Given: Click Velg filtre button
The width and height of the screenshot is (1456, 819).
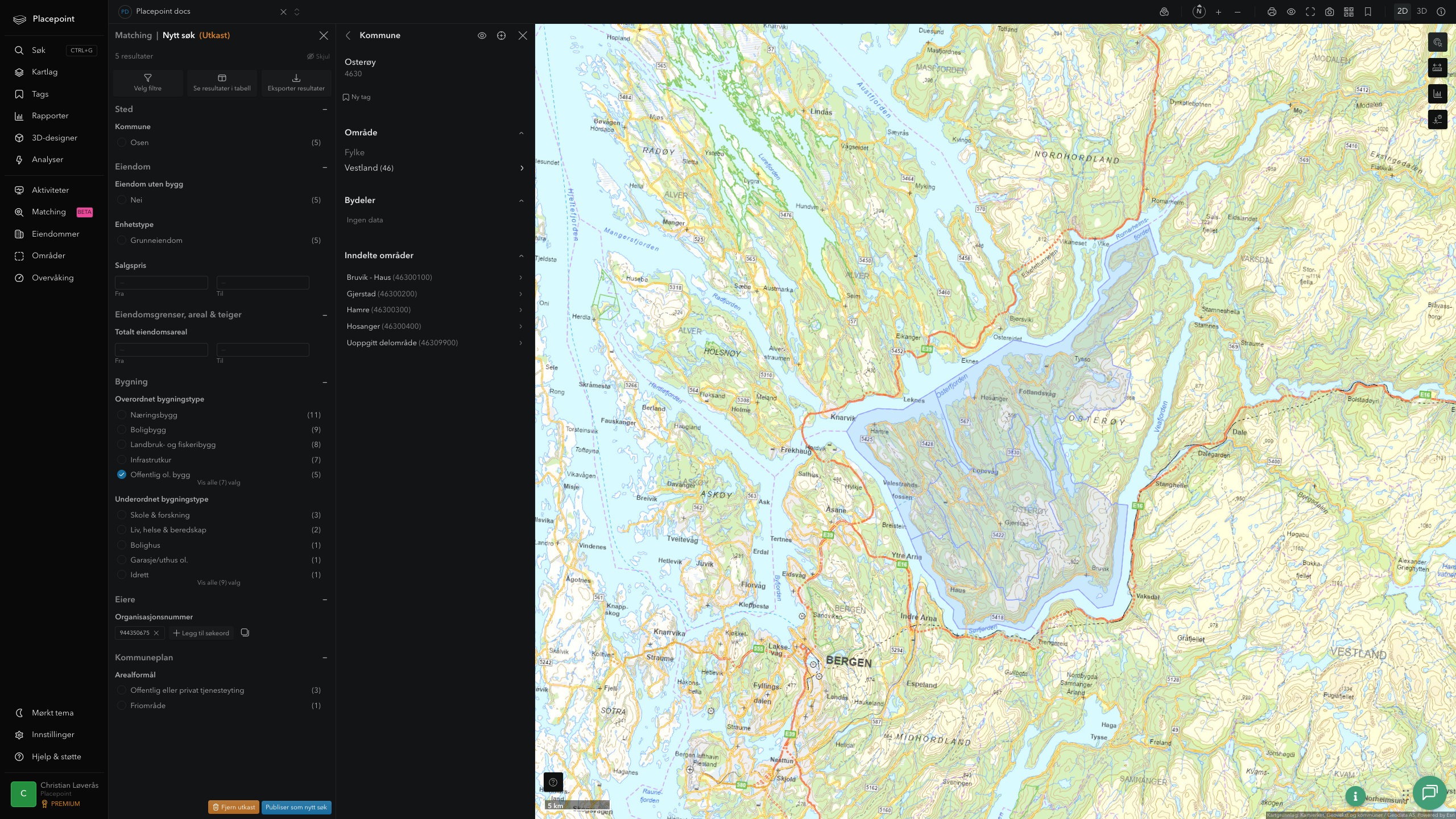Looking at the screenshot, I should (x=148, y=82).
